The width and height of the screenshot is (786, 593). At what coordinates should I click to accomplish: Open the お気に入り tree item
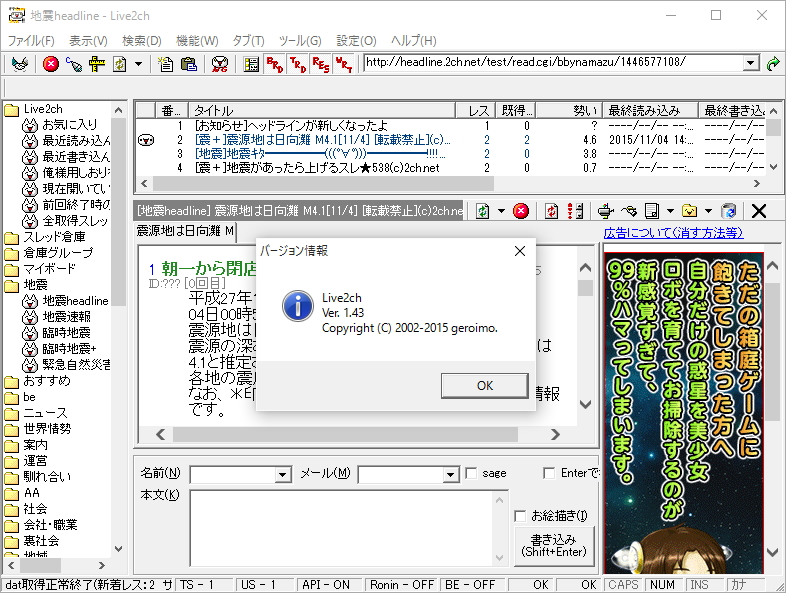(70, 124)
